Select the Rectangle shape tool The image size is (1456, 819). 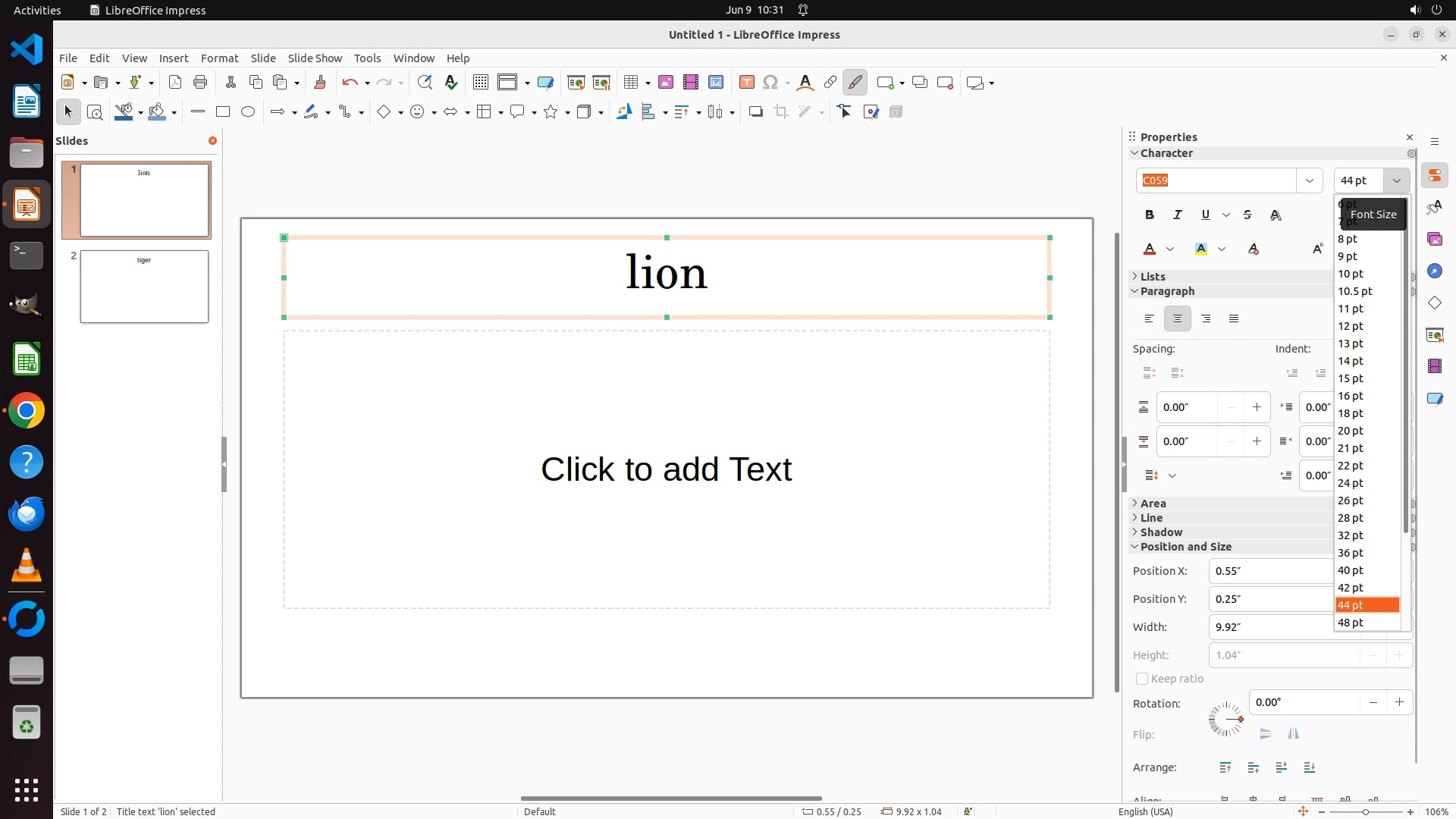[x=223, y=112]
